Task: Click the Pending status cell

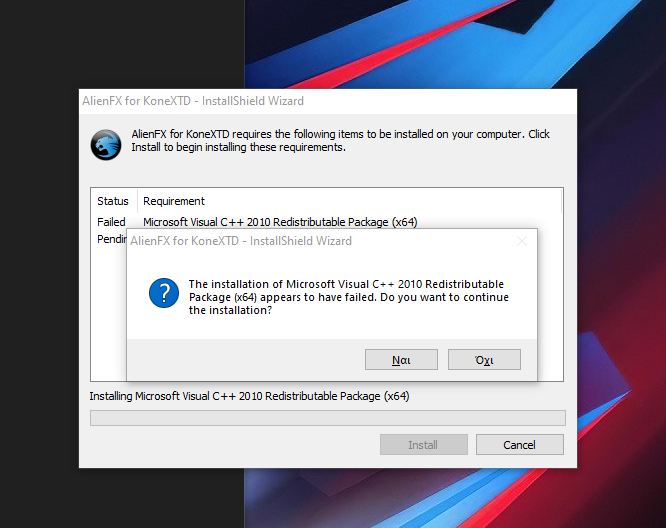Action: 112,239
